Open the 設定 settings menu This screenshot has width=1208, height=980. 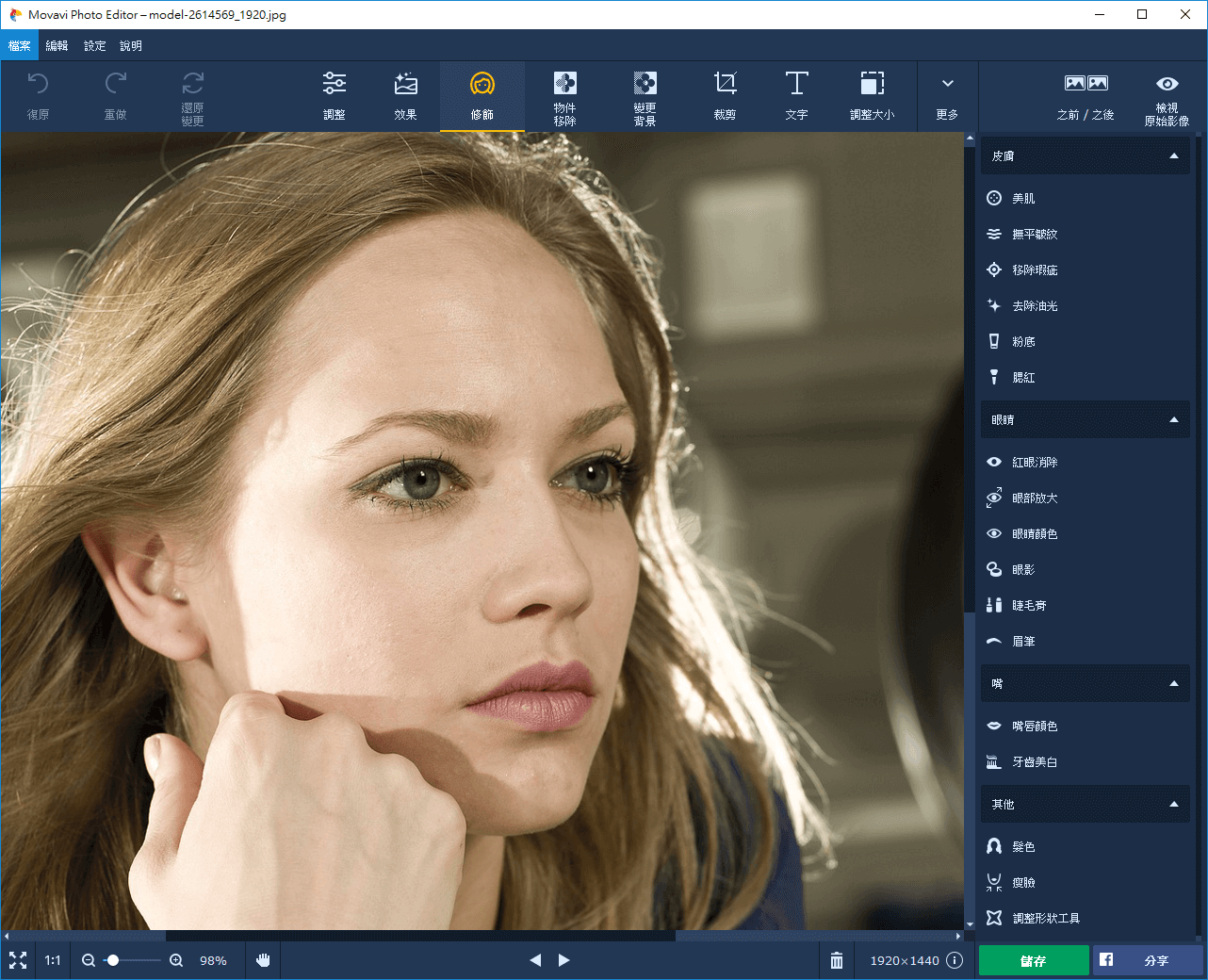point(94,45)
